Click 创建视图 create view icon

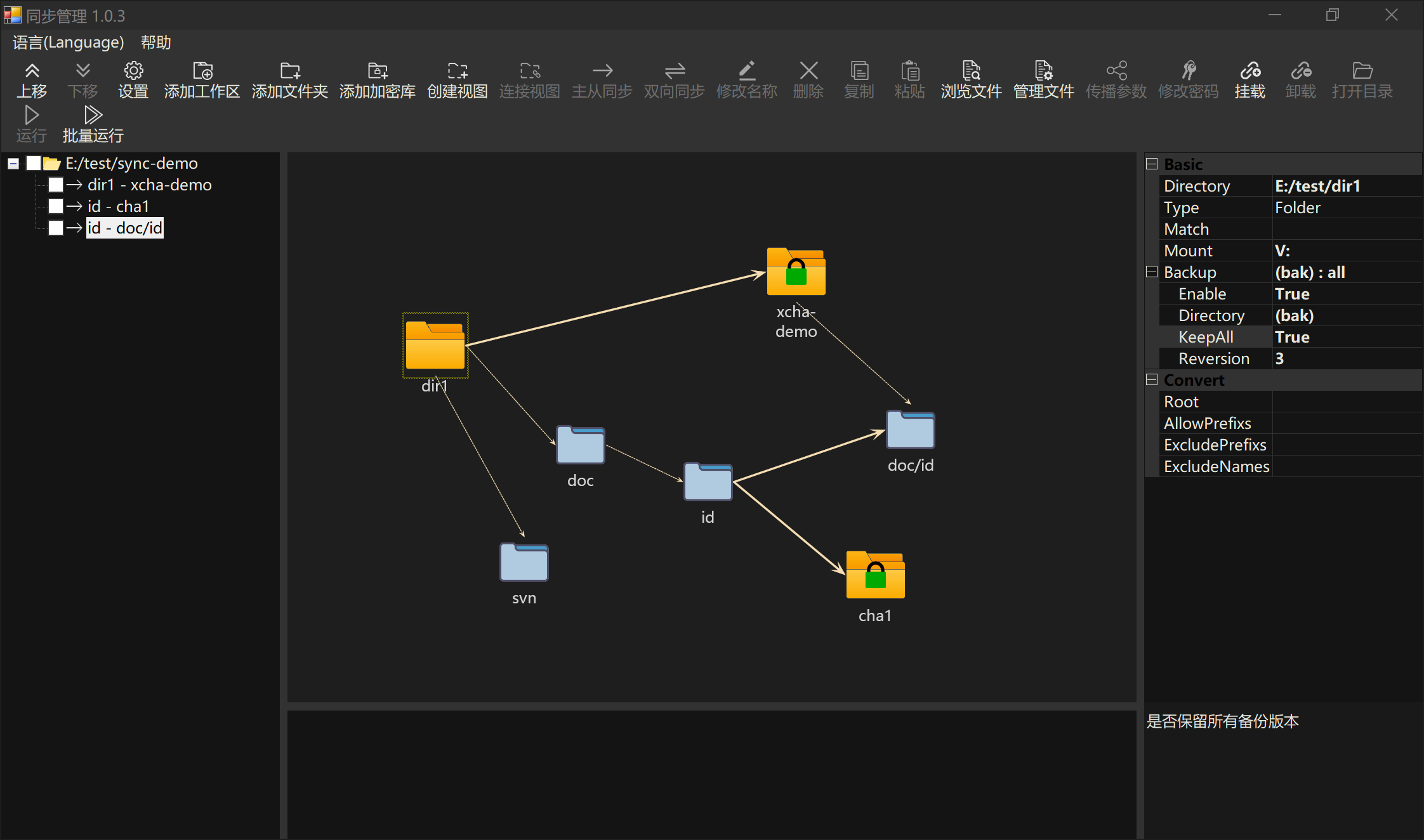[x=458, y=71]
